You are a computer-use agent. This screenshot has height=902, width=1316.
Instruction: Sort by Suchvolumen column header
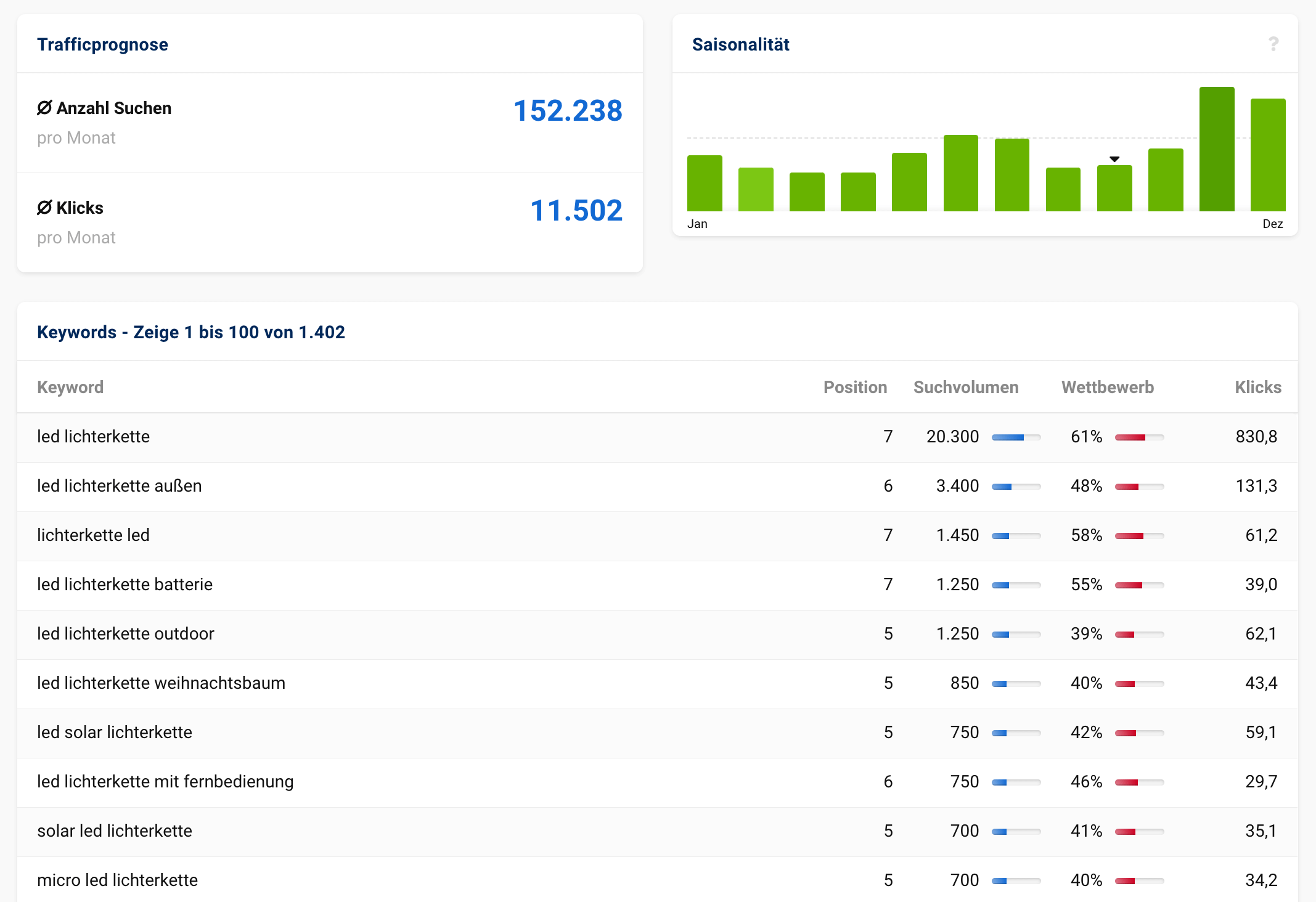pyautogui.click(x=966, y=387)
